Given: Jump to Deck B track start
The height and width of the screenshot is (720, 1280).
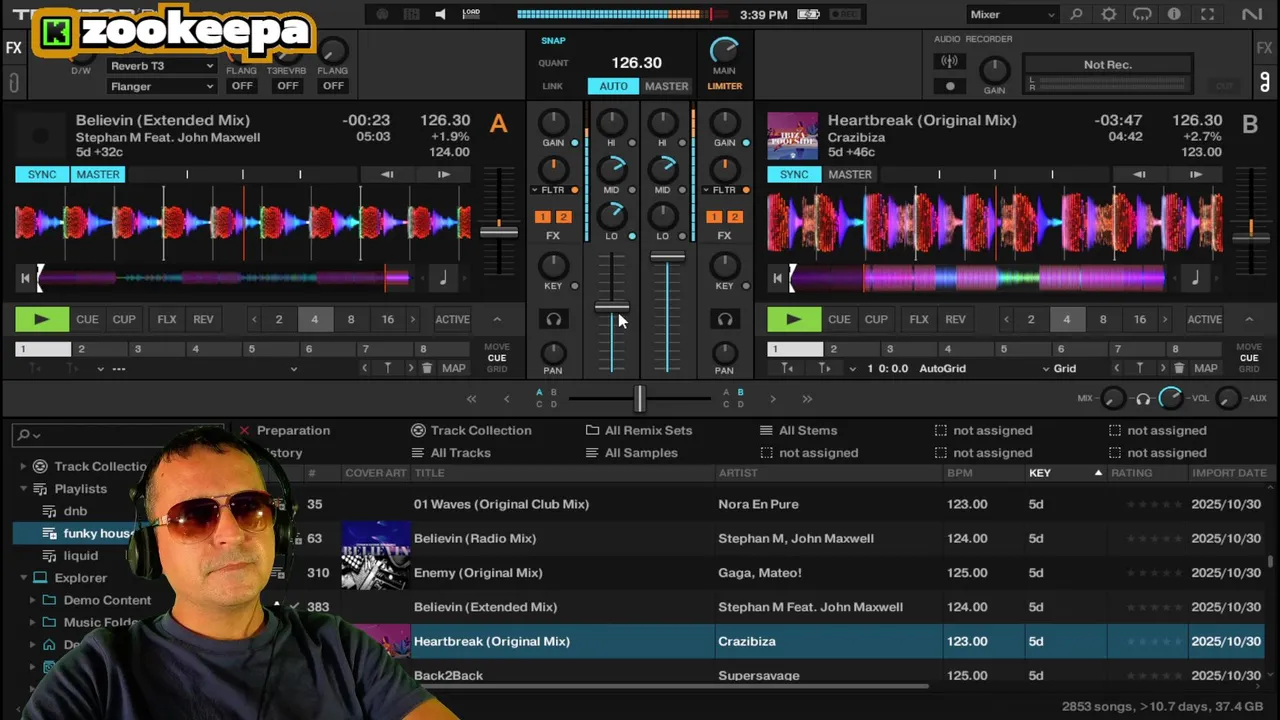Looking at the screenshot, I should click(x=777, y=278).
